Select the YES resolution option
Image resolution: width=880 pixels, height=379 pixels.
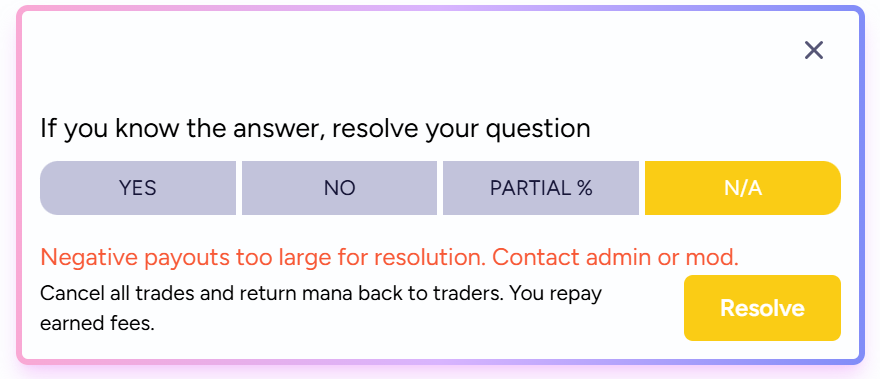(138, 188)
